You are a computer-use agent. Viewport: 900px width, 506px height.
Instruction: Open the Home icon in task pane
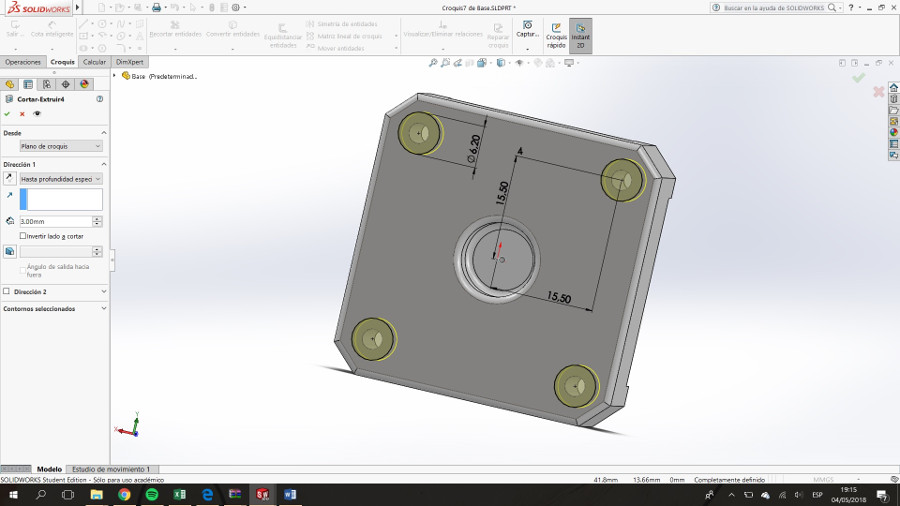coord(894,87)
